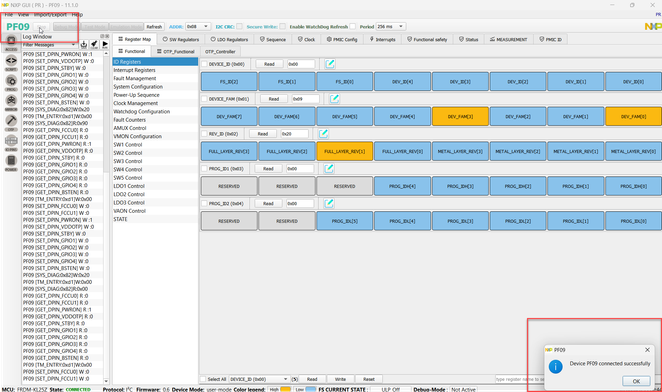
Task: Open the Import/Export menu
Action: point(50,14)
